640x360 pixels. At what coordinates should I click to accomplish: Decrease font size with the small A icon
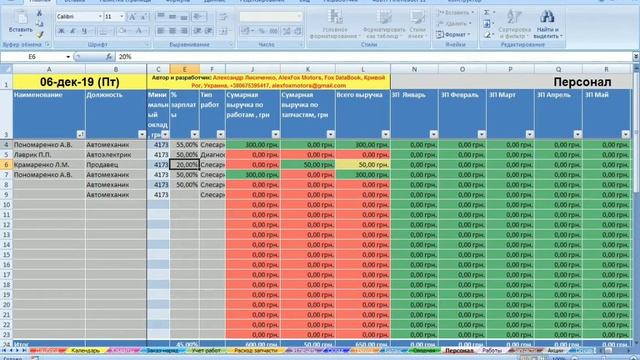[x=143, y=17]
